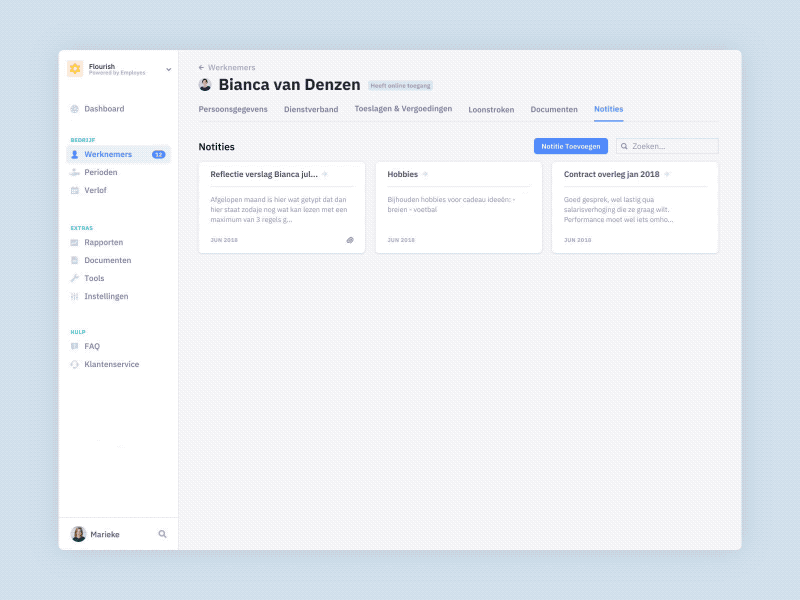Open FAQ using the speech bubble icon
Image resolution: width=800 pixels, height=600 pixels.
pos(74,346)
